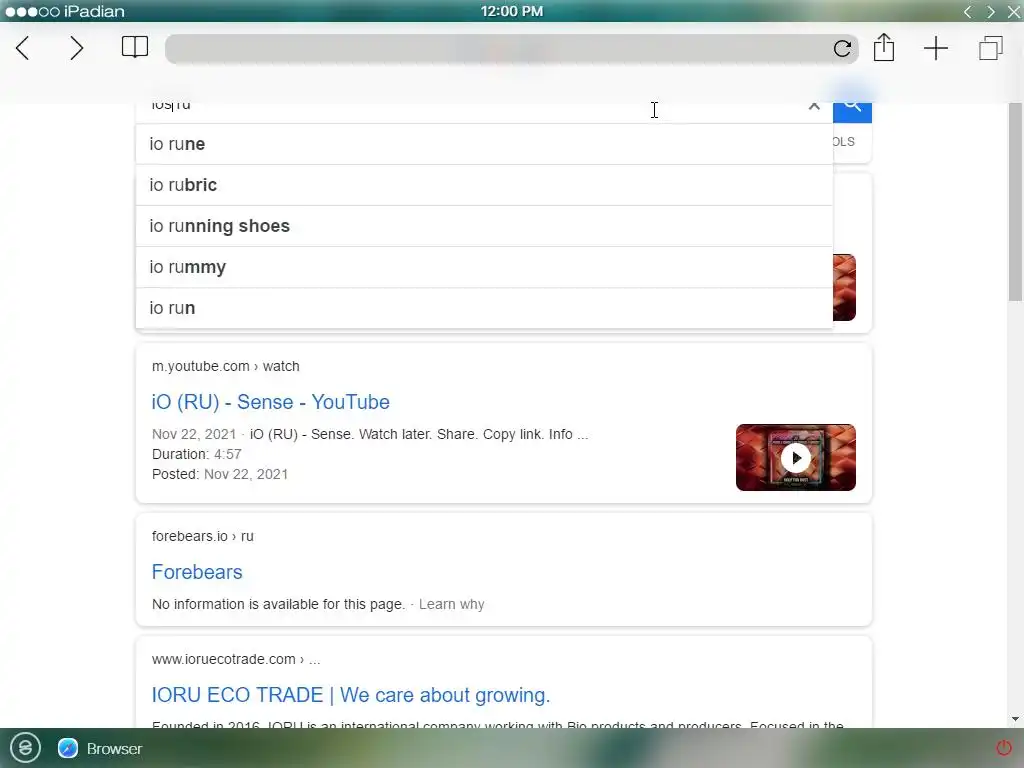Choose the suggestion 'io rummy'
This screenshot has height=768, width=1024.
pos(484,267)
